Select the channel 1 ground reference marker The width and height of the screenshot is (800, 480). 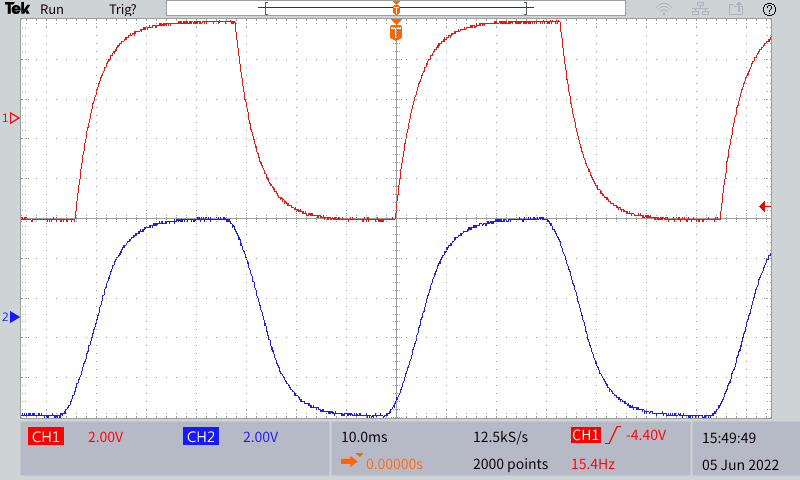pyautogui.click(x=12, y=118)
